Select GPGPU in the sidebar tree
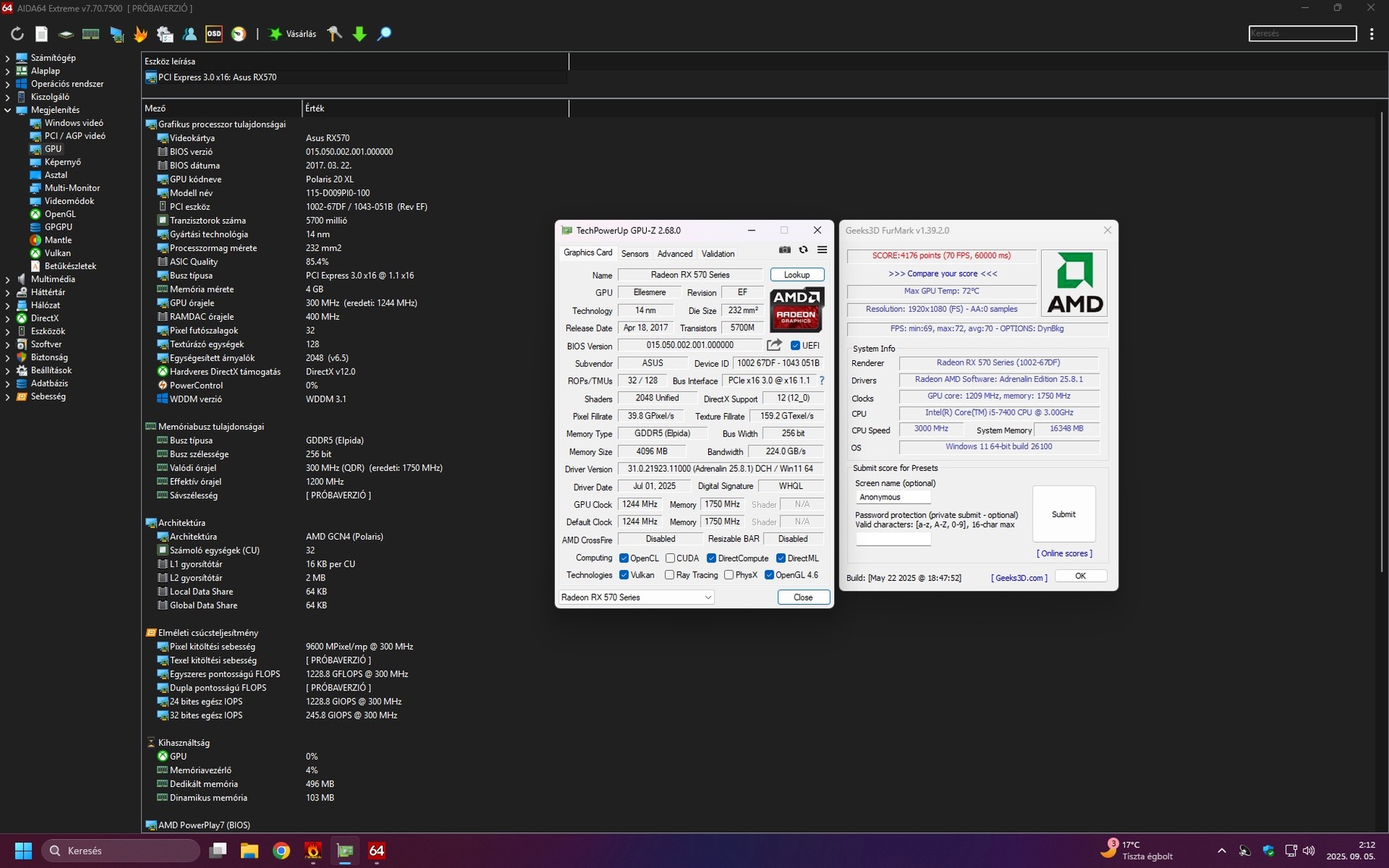This screenshot has height=868, width=1389. tap(58, 227)
